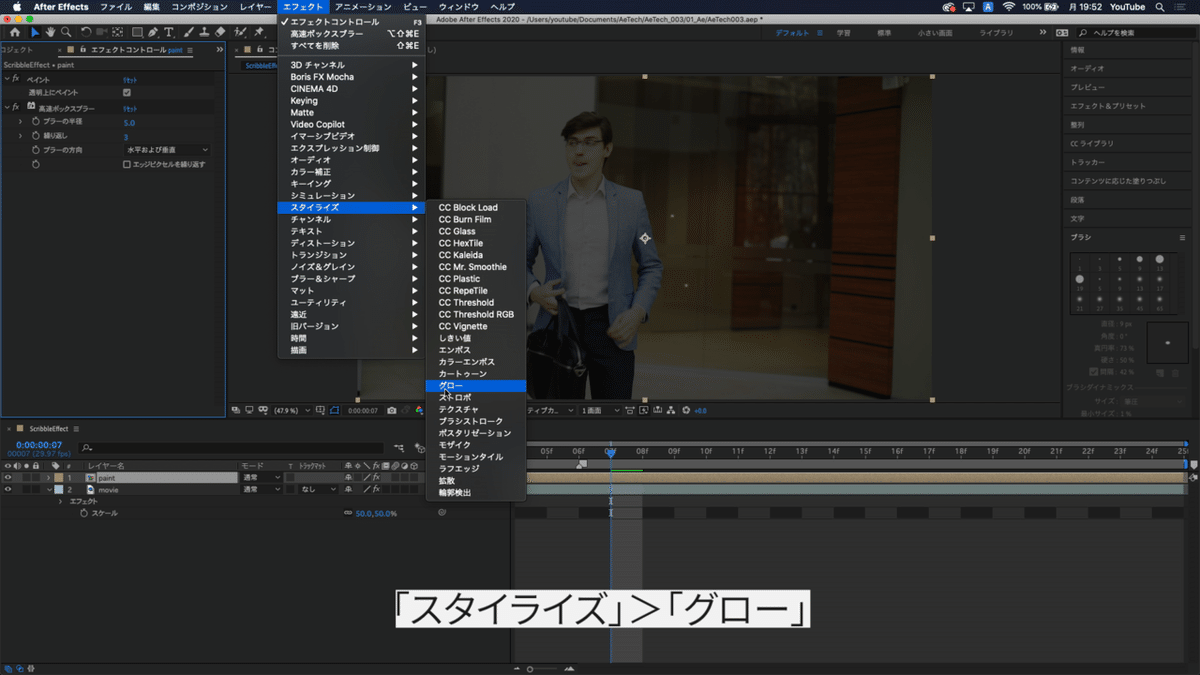Open paint layer blend mode 通常 dropdown
Viewport: 1200px width, 675px height.
click(260, 478)
